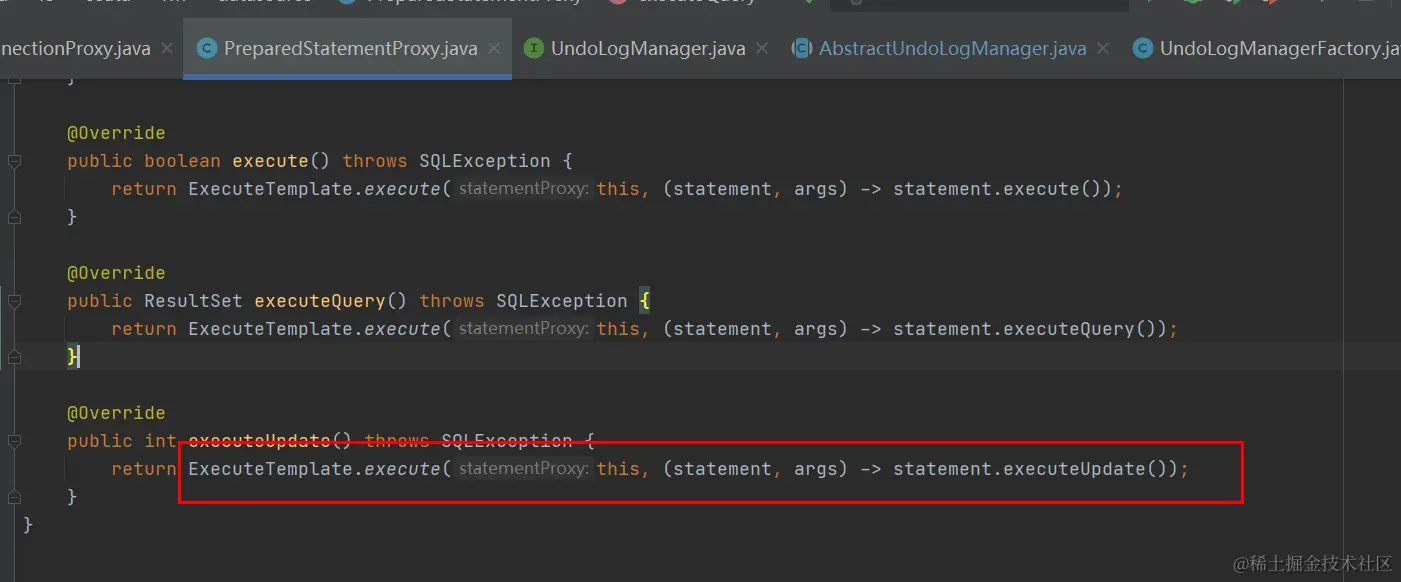
Task: Click the final class closing brace
Action: point(28,525)
